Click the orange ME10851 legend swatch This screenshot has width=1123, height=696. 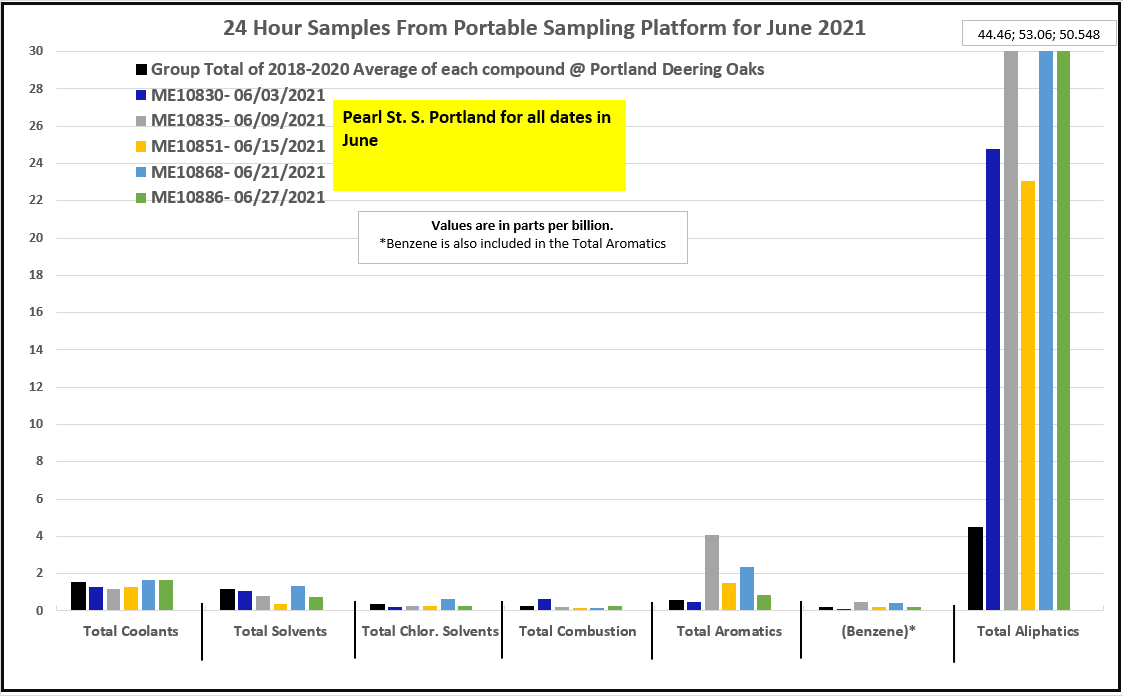point(142,147)
